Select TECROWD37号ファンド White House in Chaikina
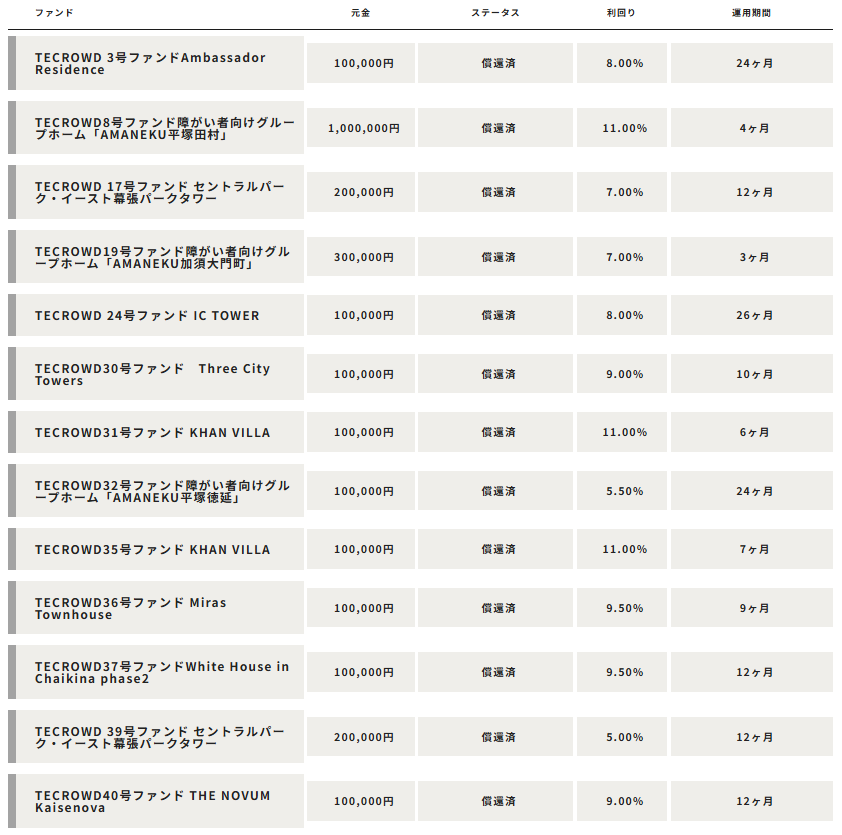The image size is (842, 835). [162, 672]
